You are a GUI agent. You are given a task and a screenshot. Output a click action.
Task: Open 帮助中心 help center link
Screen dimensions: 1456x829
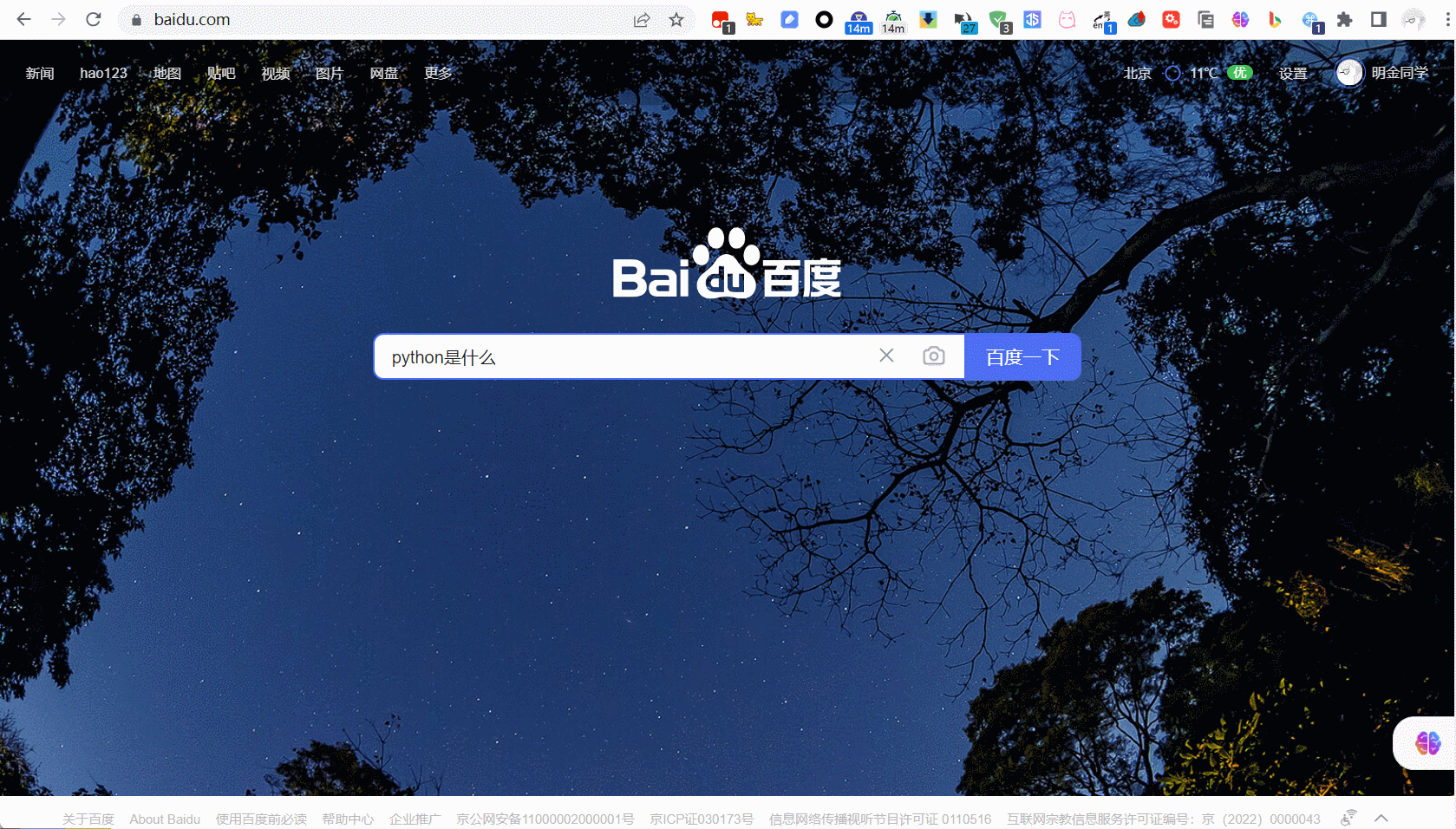click(348, 819)
